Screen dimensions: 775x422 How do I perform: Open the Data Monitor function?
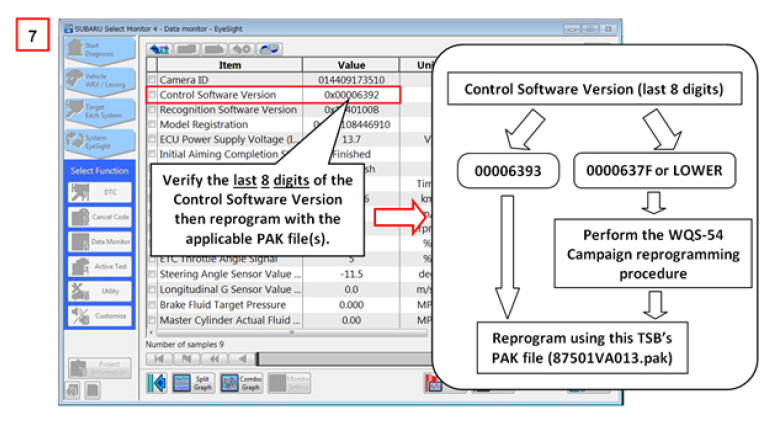point(102,241)
